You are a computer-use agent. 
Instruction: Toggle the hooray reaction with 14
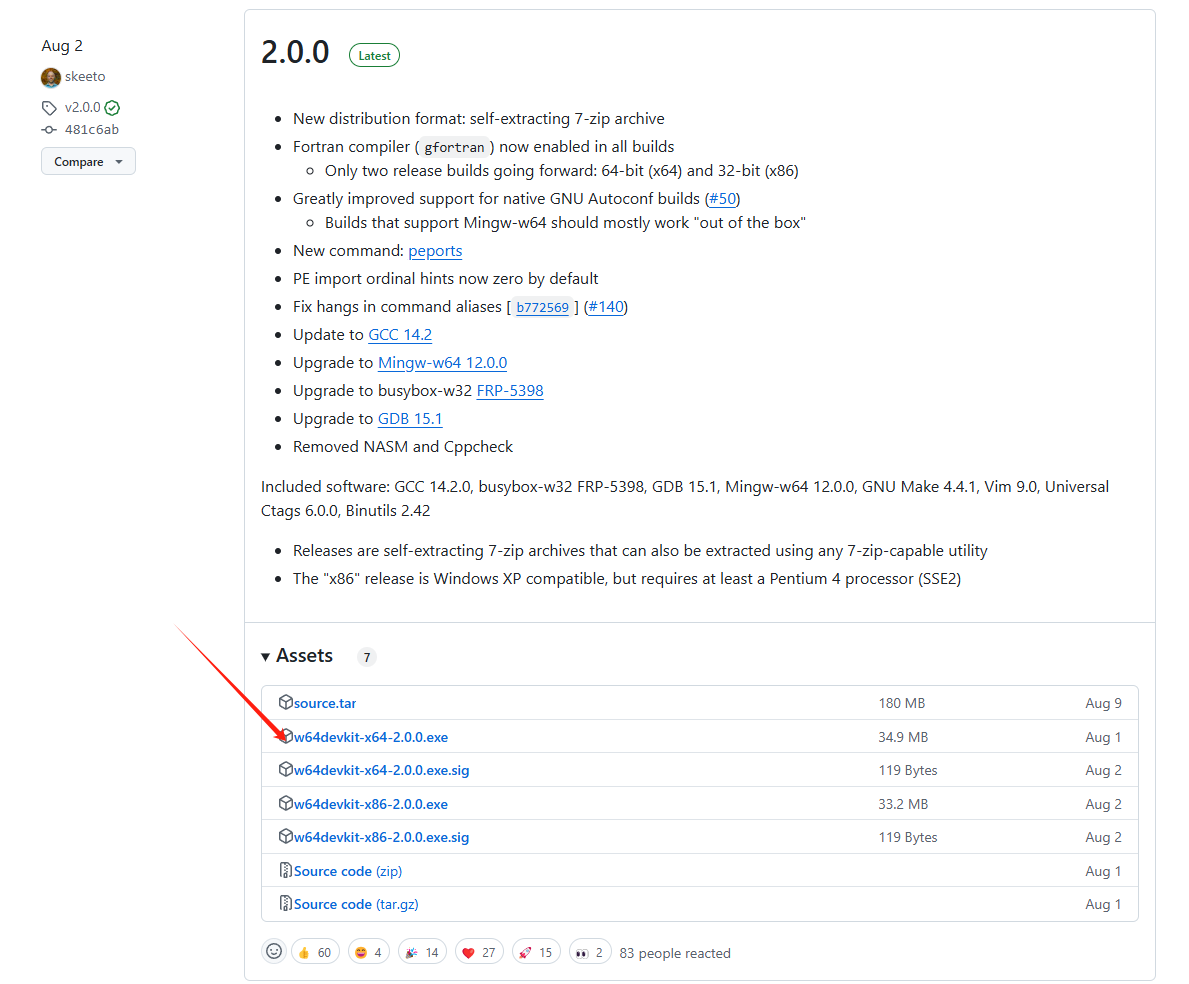(x=422, y=952)
